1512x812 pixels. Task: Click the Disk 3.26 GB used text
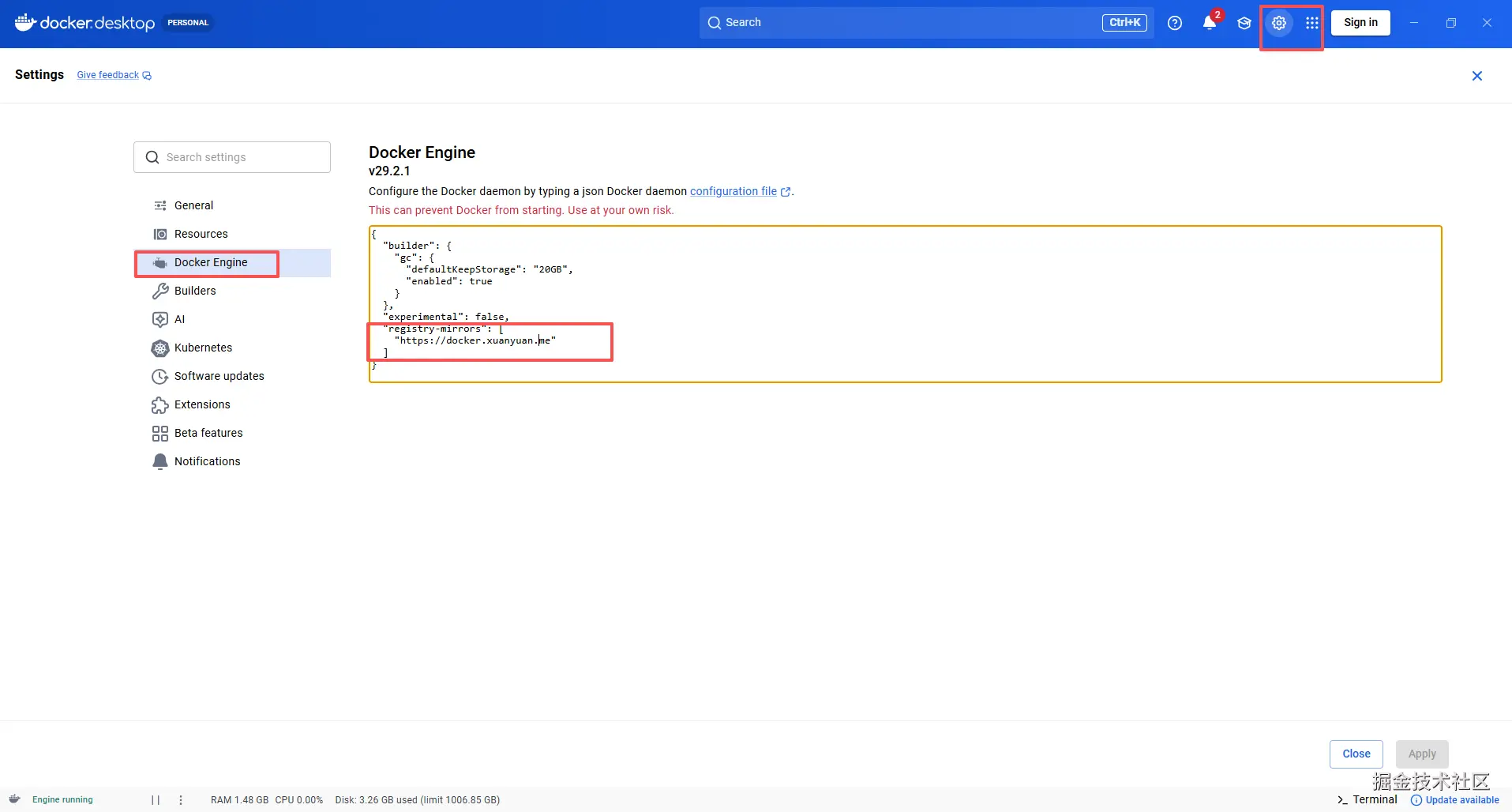click(x=417, y=800)
